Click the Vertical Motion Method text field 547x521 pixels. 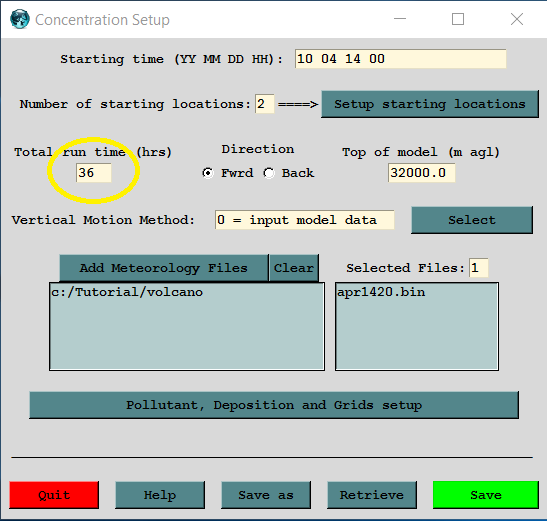pyautogui.click(x=305, y=220)
